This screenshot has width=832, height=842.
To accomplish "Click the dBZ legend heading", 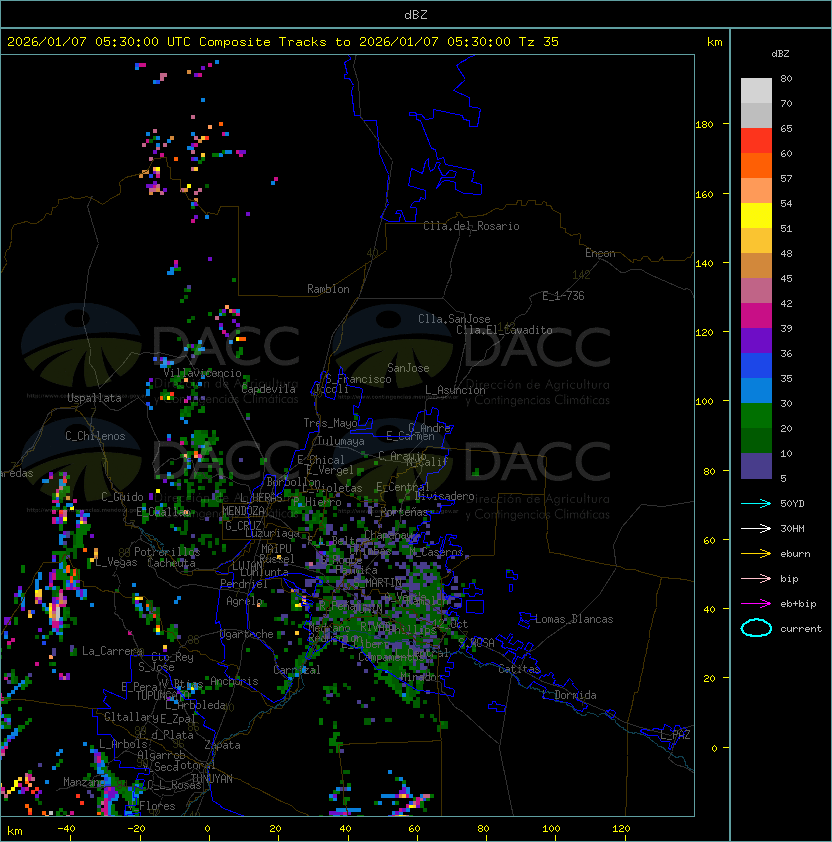I will [780, 54].
